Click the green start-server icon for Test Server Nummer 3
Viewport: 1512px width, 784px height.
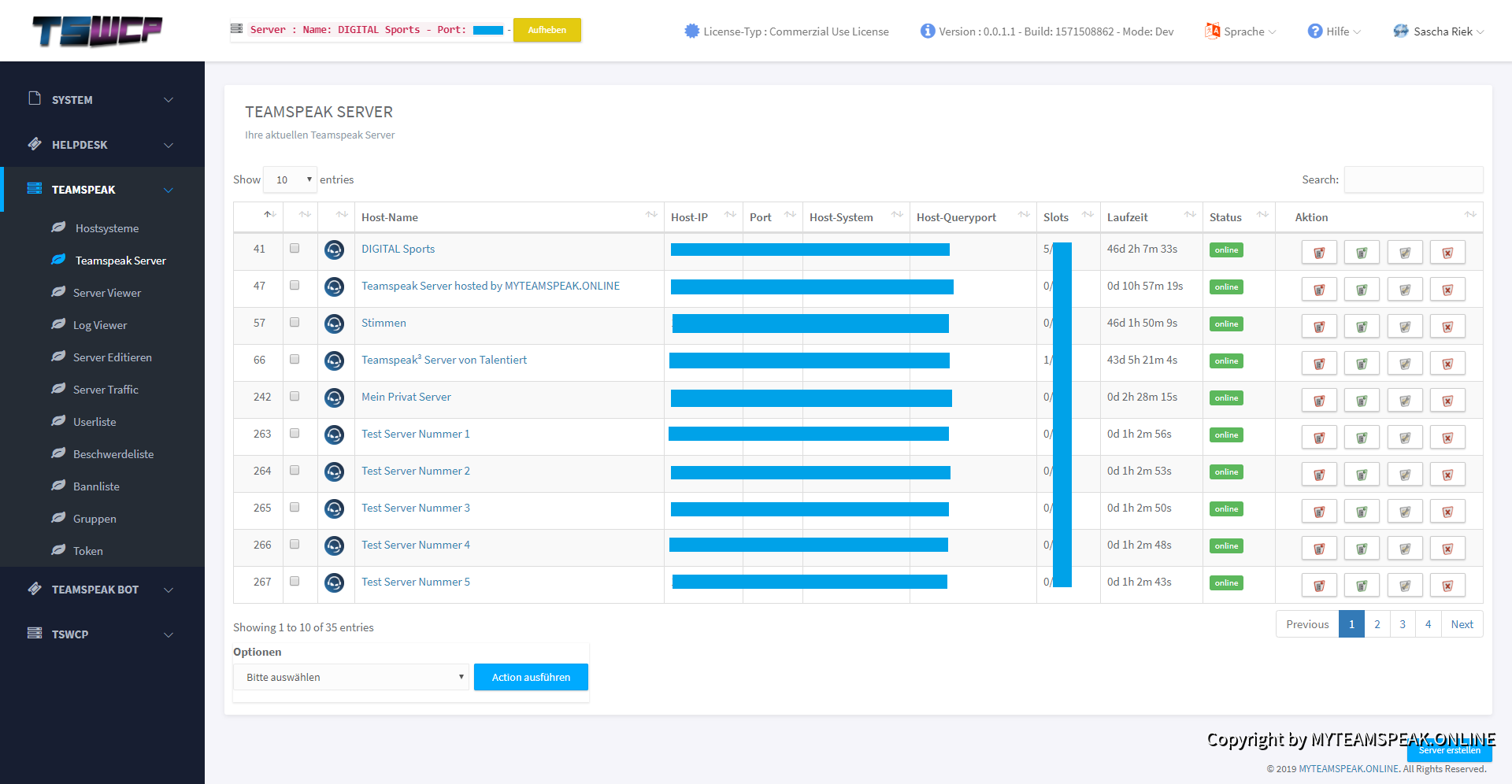pyautogui.click(x=1362, y=512)
